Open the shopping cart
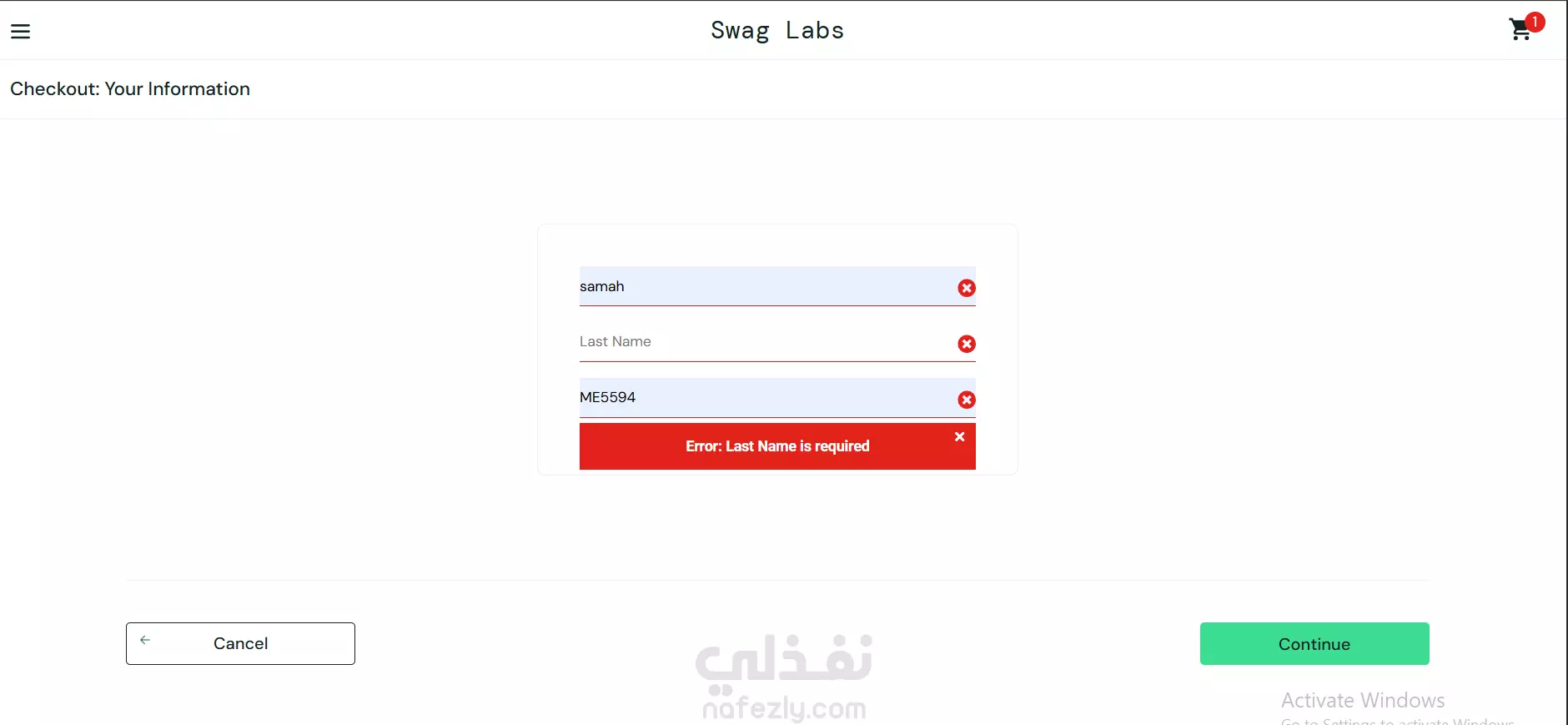Screen dimensions: 1568x725 tap(1520, 31)
